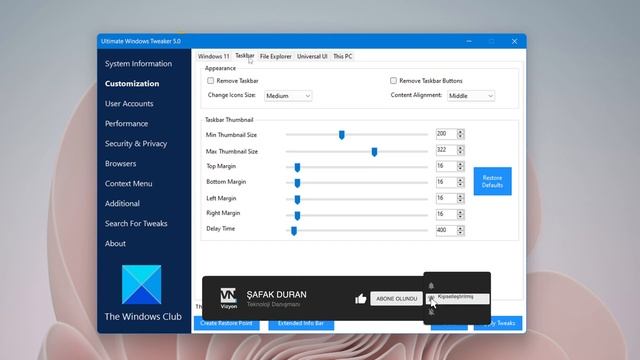Click the Min Thumbnail Size slider handle
The height and width of the screenshot is (360, 640).
342,135
